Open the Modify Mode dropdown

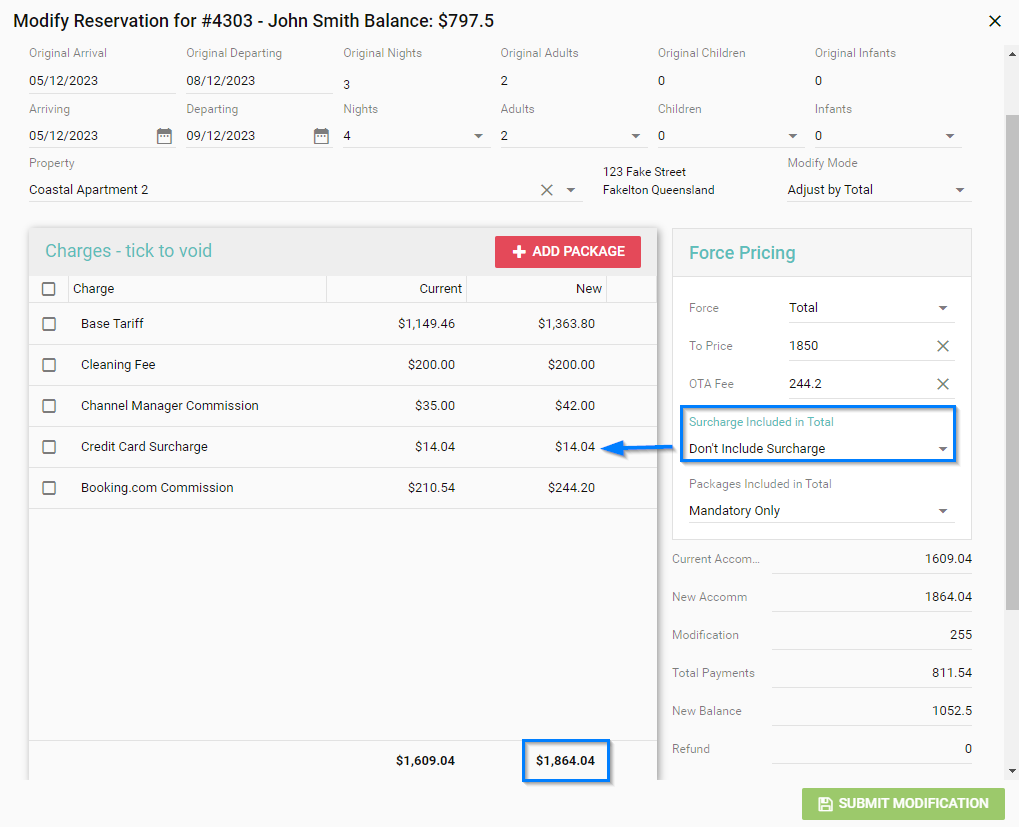pyautogui.click(x=959, y=190)
